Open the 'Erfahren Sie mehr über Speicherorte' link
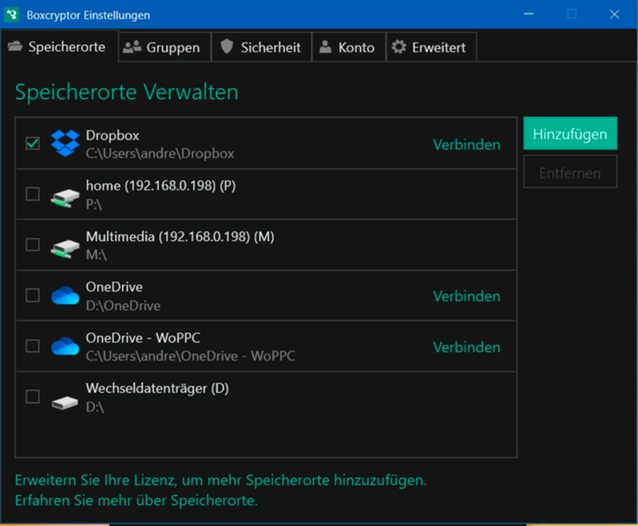 point(136,500)
